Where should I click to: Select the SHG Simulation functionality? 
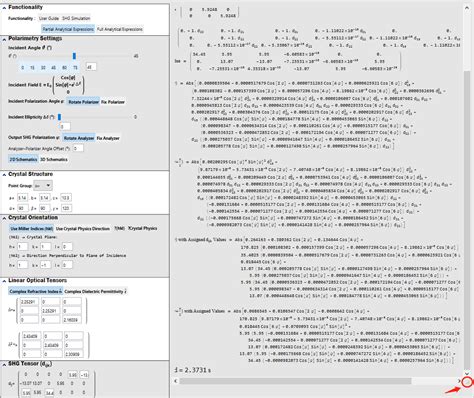(76, 18)
